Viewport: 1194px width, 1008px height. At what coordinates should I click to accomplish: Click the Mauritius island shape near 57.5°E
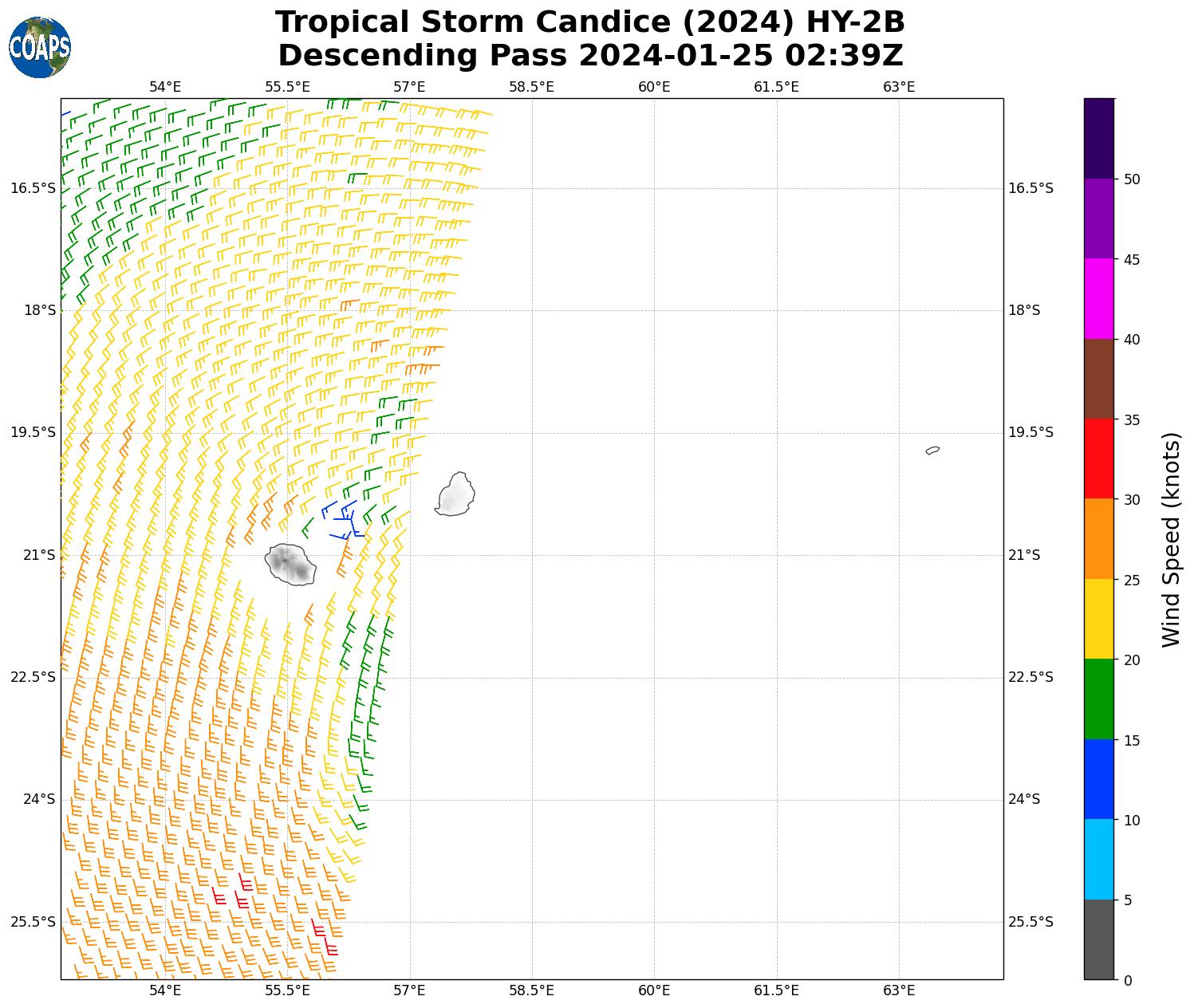[x=455, y=494]
